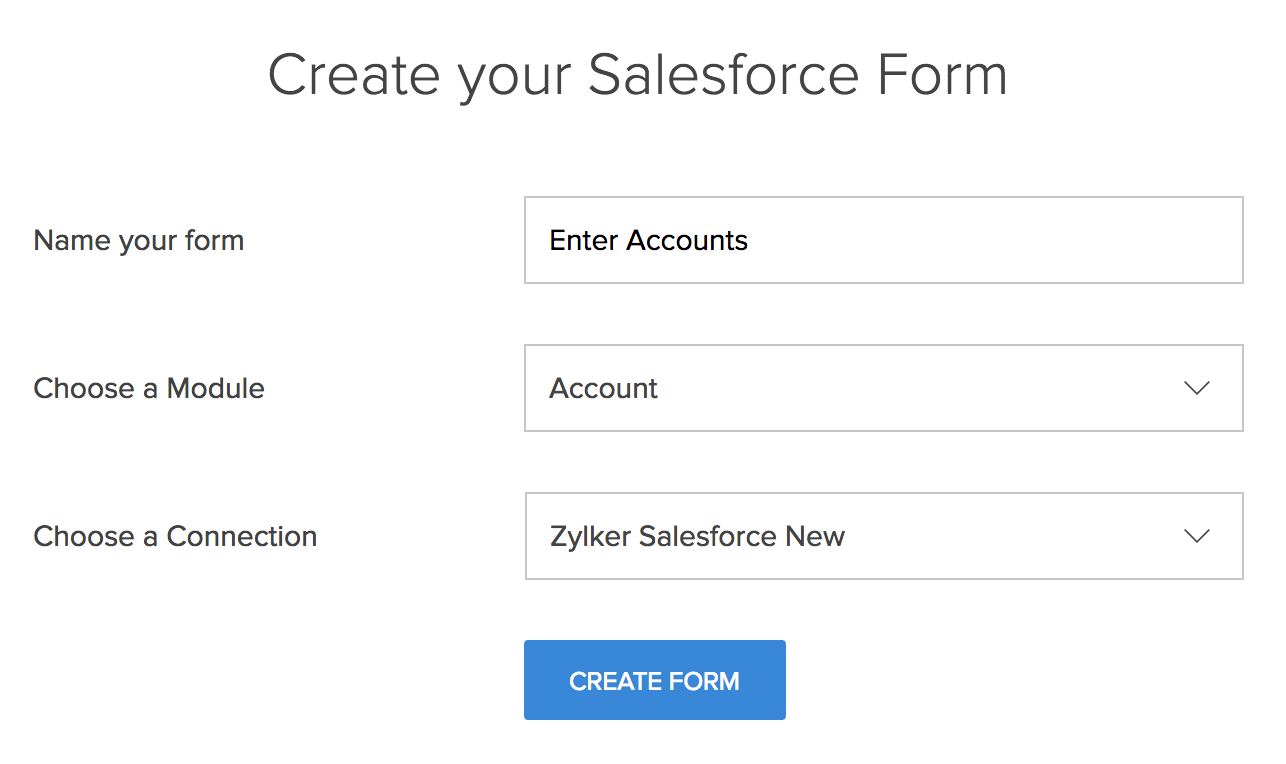Click the chevron arrow in Connection dropdown
Viewport: 1286px width, 764px height.
(x=1197, y=536)
